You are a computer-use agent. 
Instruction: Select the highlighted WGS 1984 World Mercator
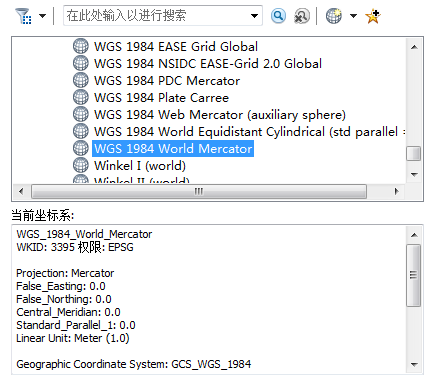(173, 149)
